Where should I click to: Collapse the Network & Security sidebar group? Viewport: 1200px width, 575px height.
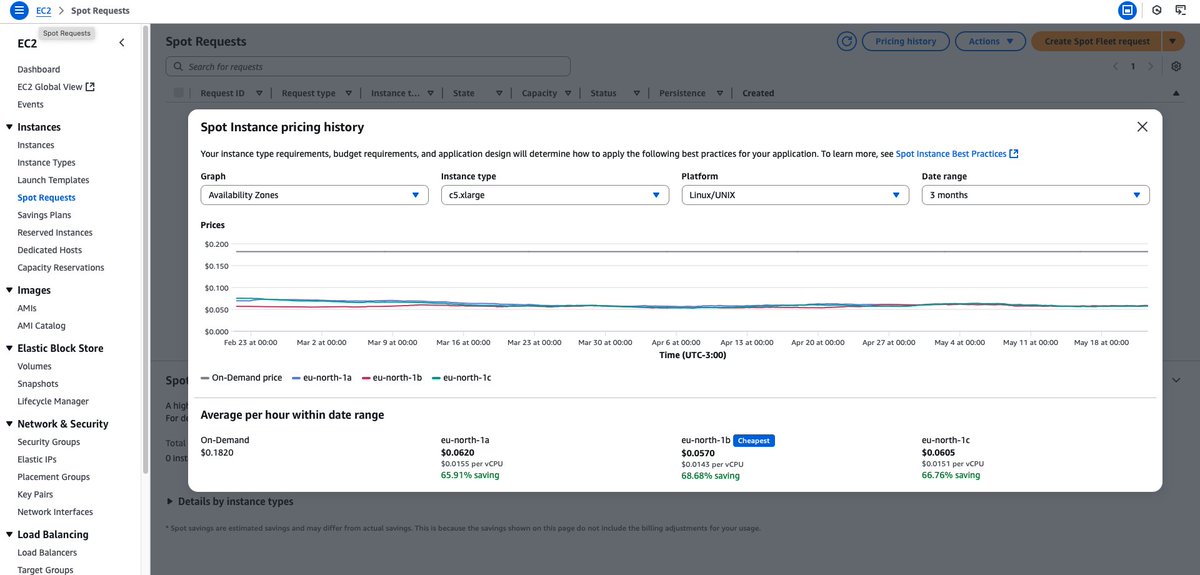point(9,424)
